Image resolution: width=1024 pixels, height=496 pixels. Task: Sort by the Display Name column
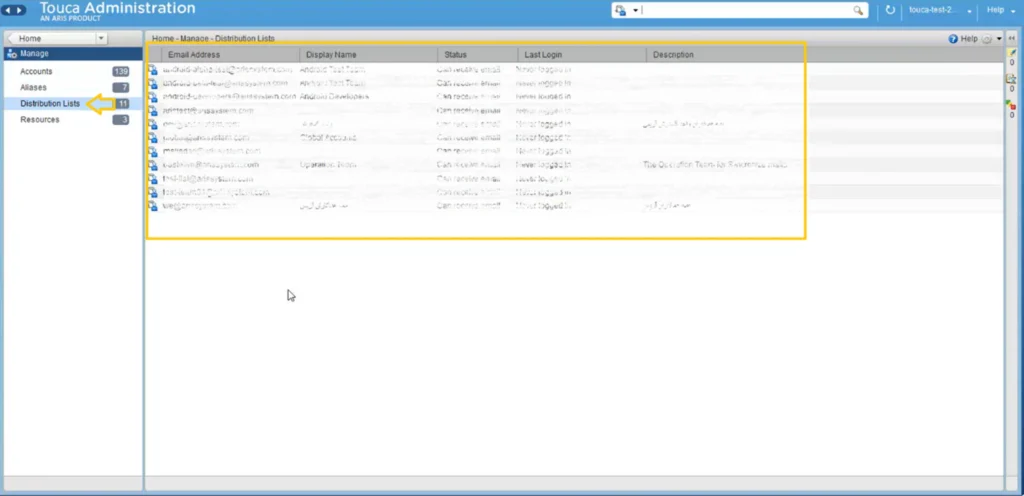(368, 55)
